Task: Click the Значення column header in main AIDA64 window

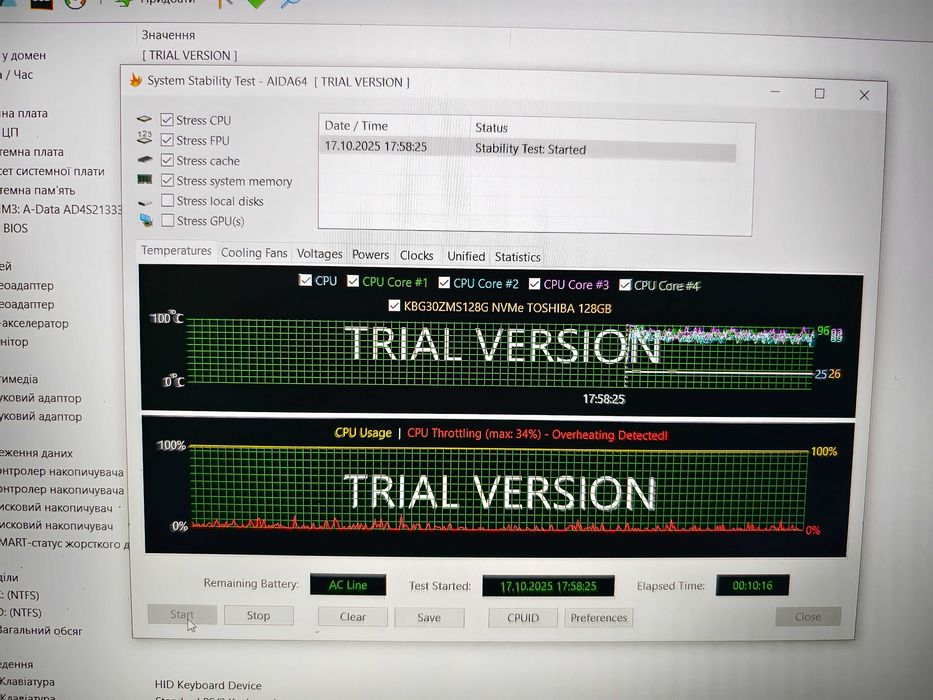Action: pos(168,35)
